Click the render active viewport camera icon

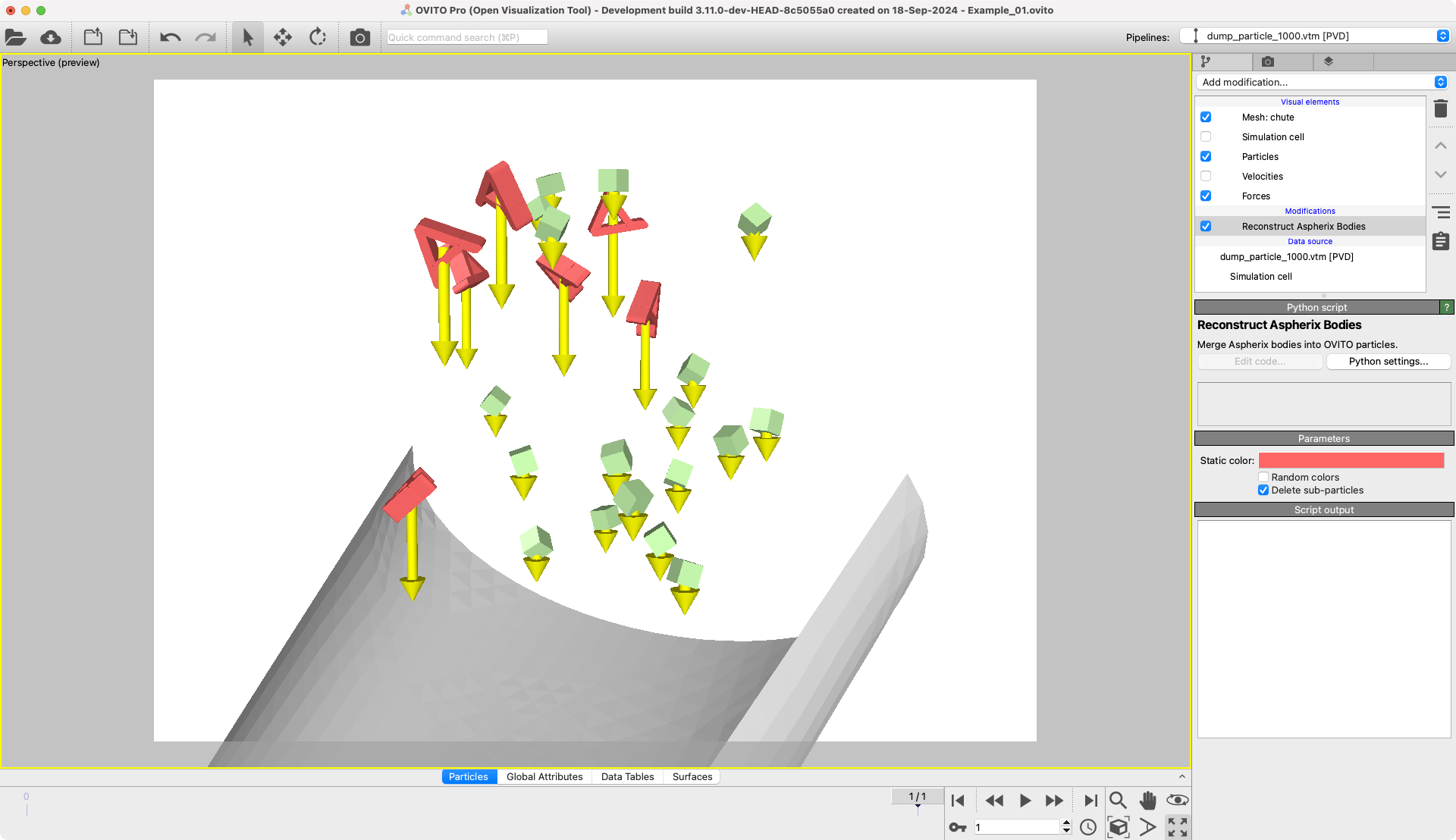coord(359,37)
